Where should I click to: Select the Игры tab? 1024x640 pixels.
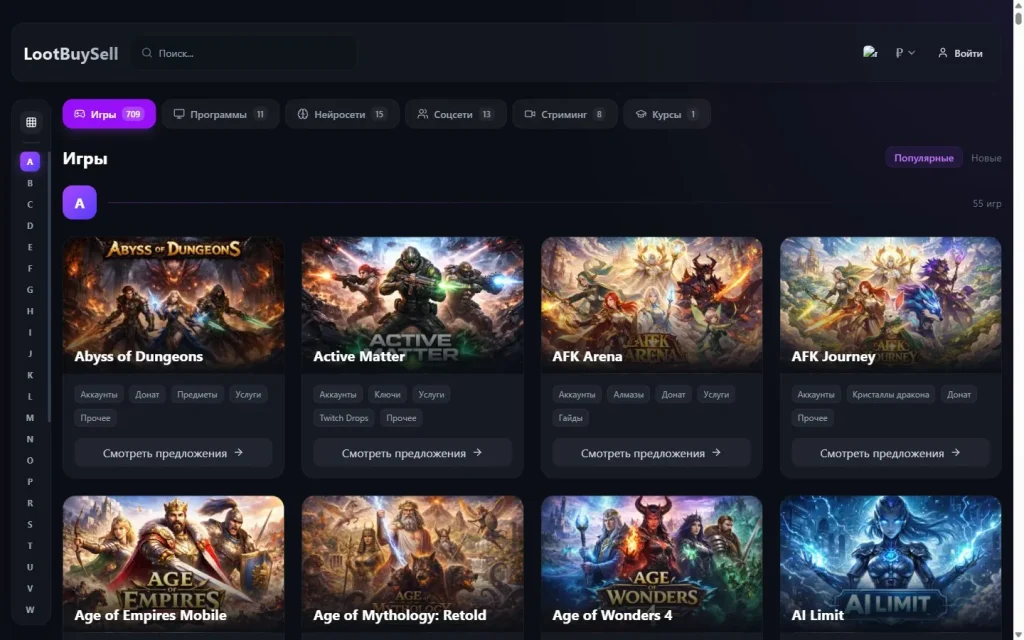point(109,114)
